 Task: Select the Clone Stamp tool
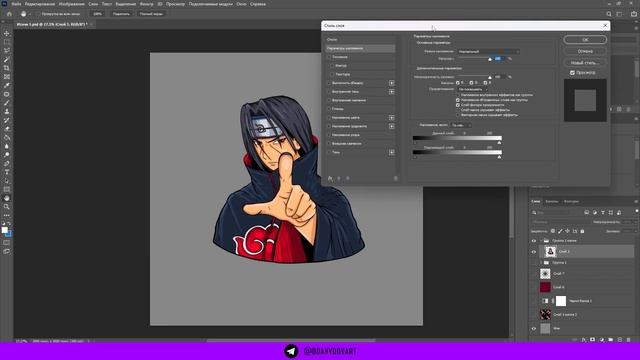[7, 111]
